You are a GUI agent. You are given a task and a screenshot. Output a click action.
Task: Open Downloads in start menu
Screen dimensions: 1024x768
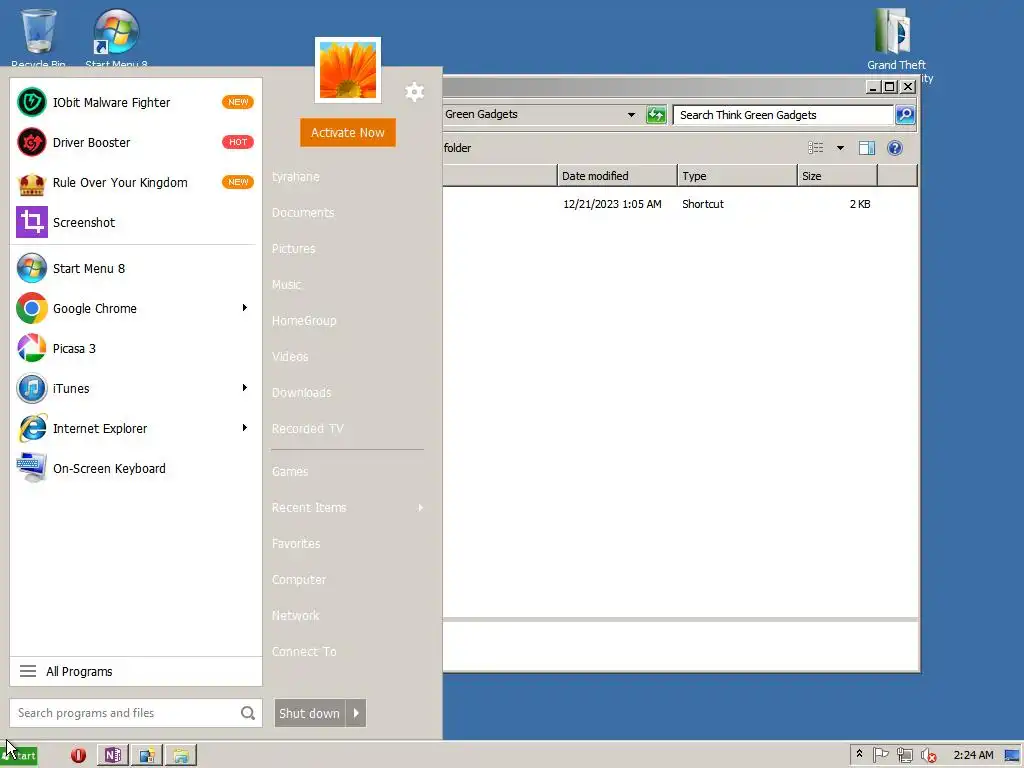click(302, 392)
